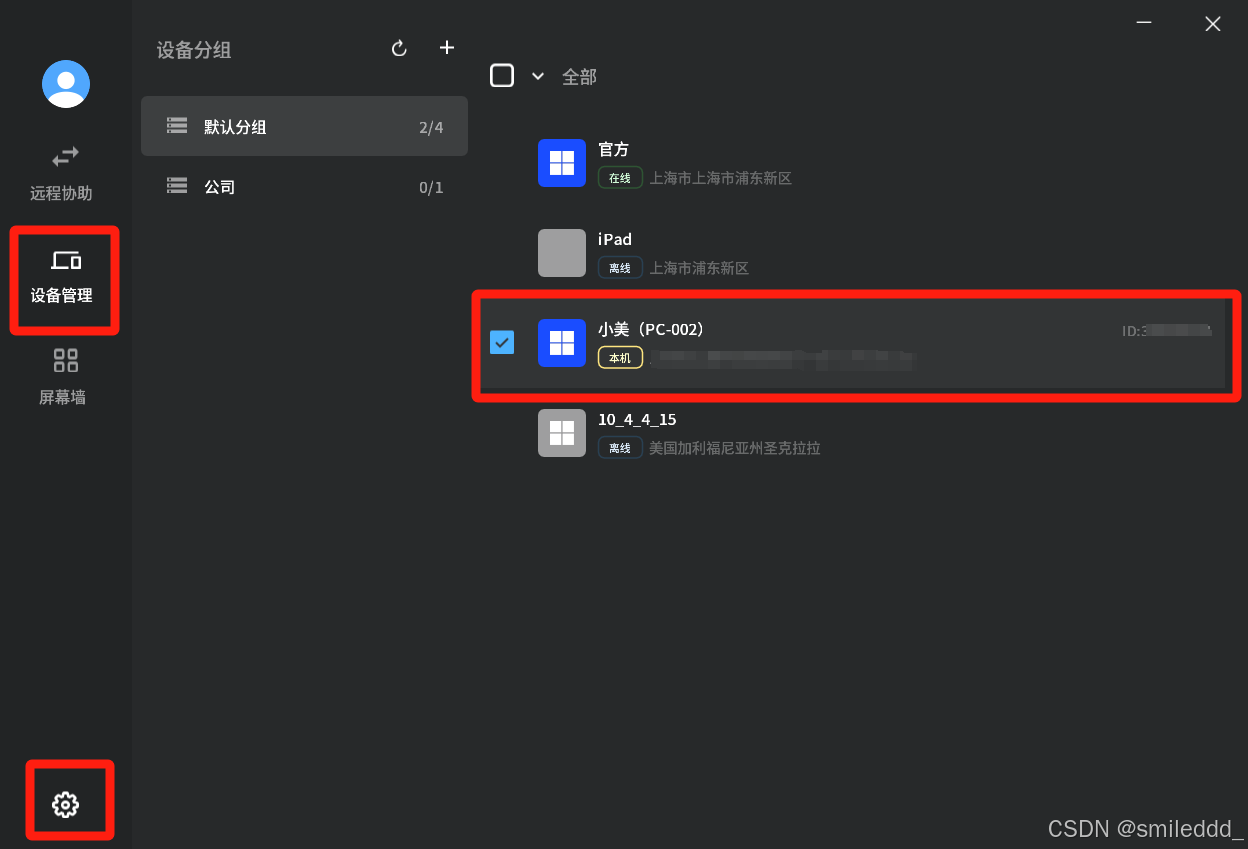Click the gray iPad device thumbnail
This screenshot has width=1248, height=849.
click(562, 253)
